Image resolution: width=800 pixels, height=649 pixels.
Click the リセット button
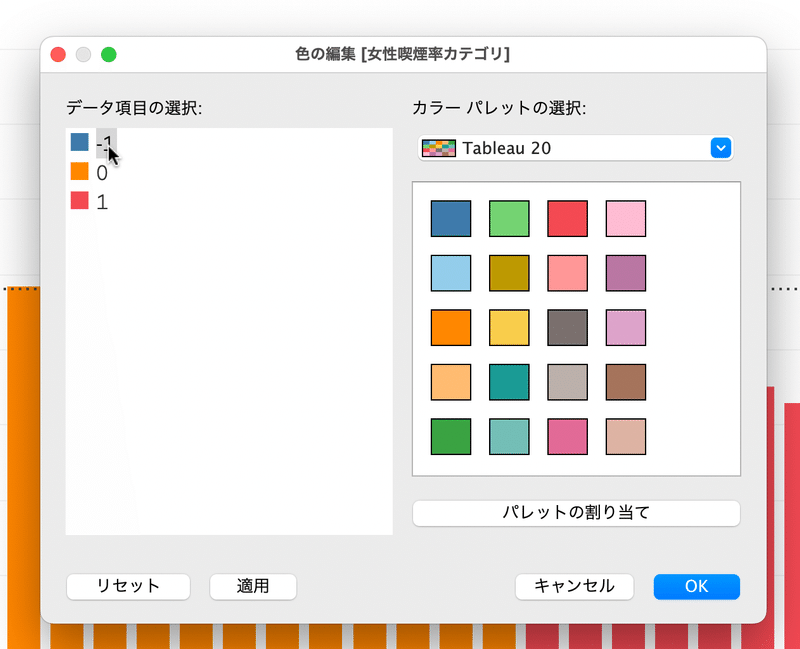(x=129, y=586)
